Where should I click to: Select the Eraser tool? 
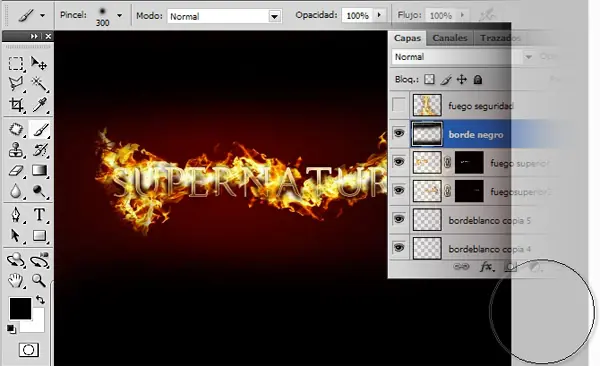[x=16, y=170]
